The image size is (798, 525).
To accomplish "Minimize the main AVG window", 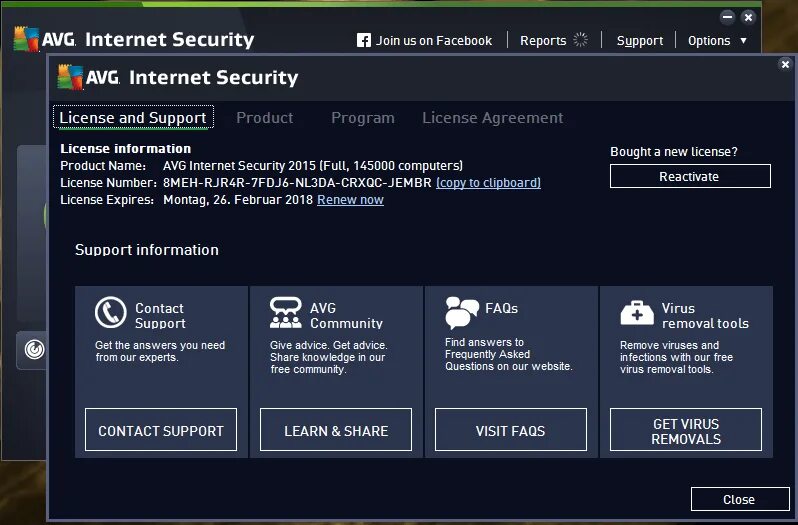I will point(728,17).
